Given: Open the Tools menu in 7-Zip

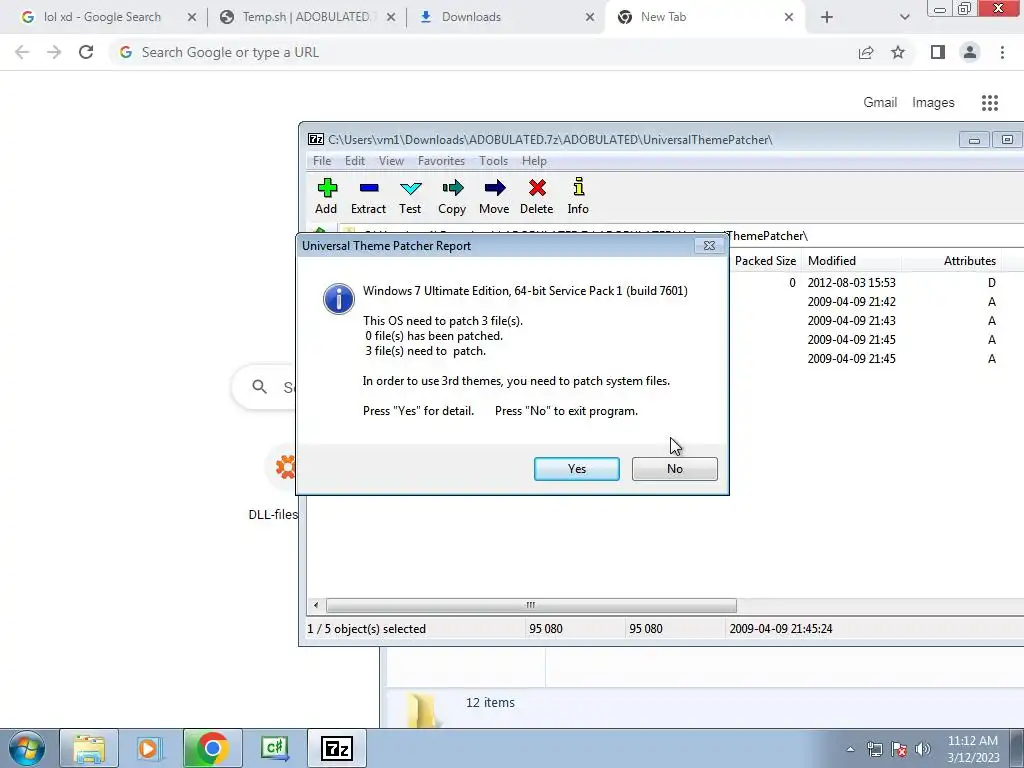Looking at the screenshot, I should [x=493, y=161].
